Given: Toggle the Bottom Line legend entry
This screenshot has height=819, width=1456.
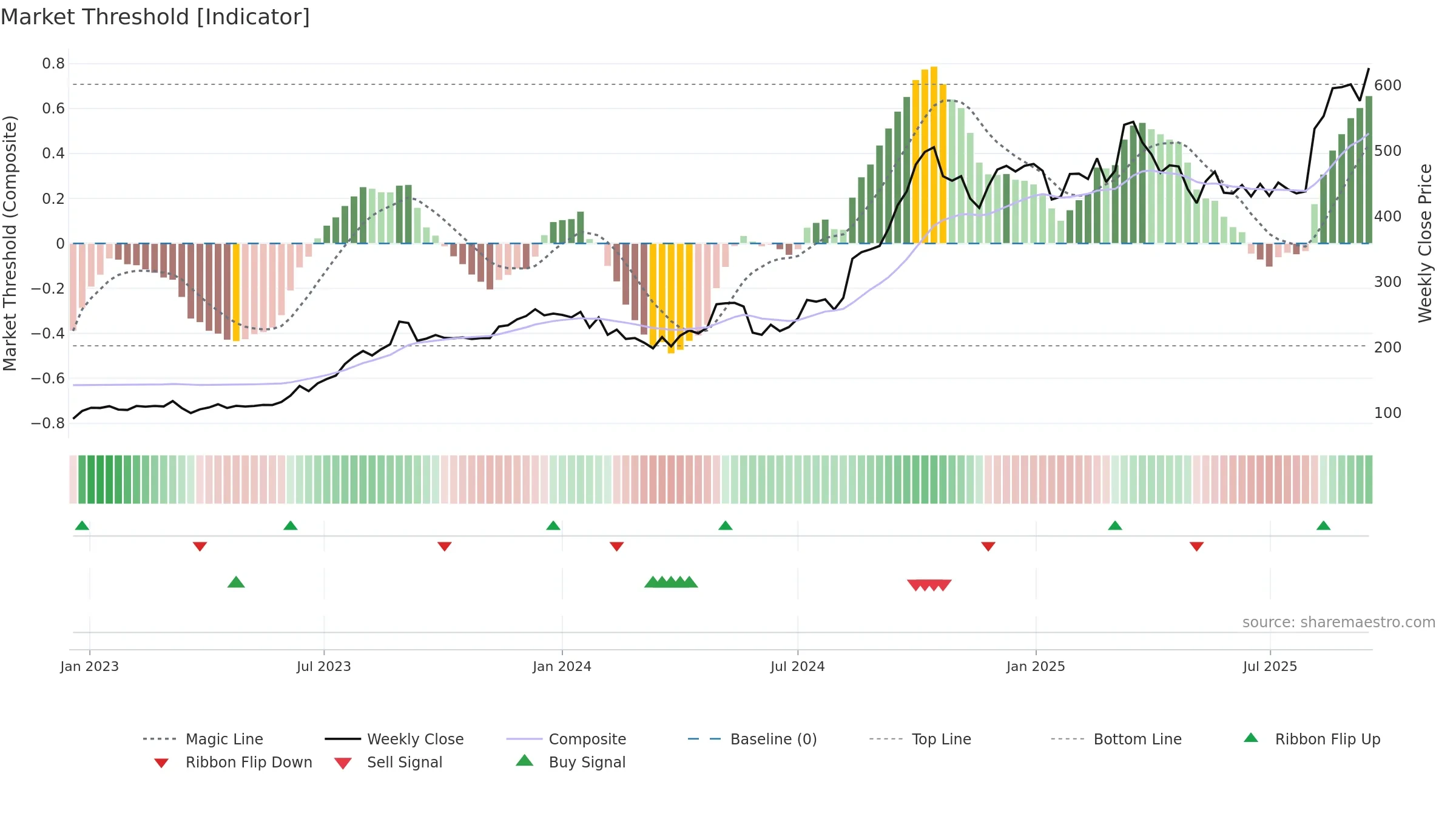Looking at the screenshot, I should [x=1116, y=739].
